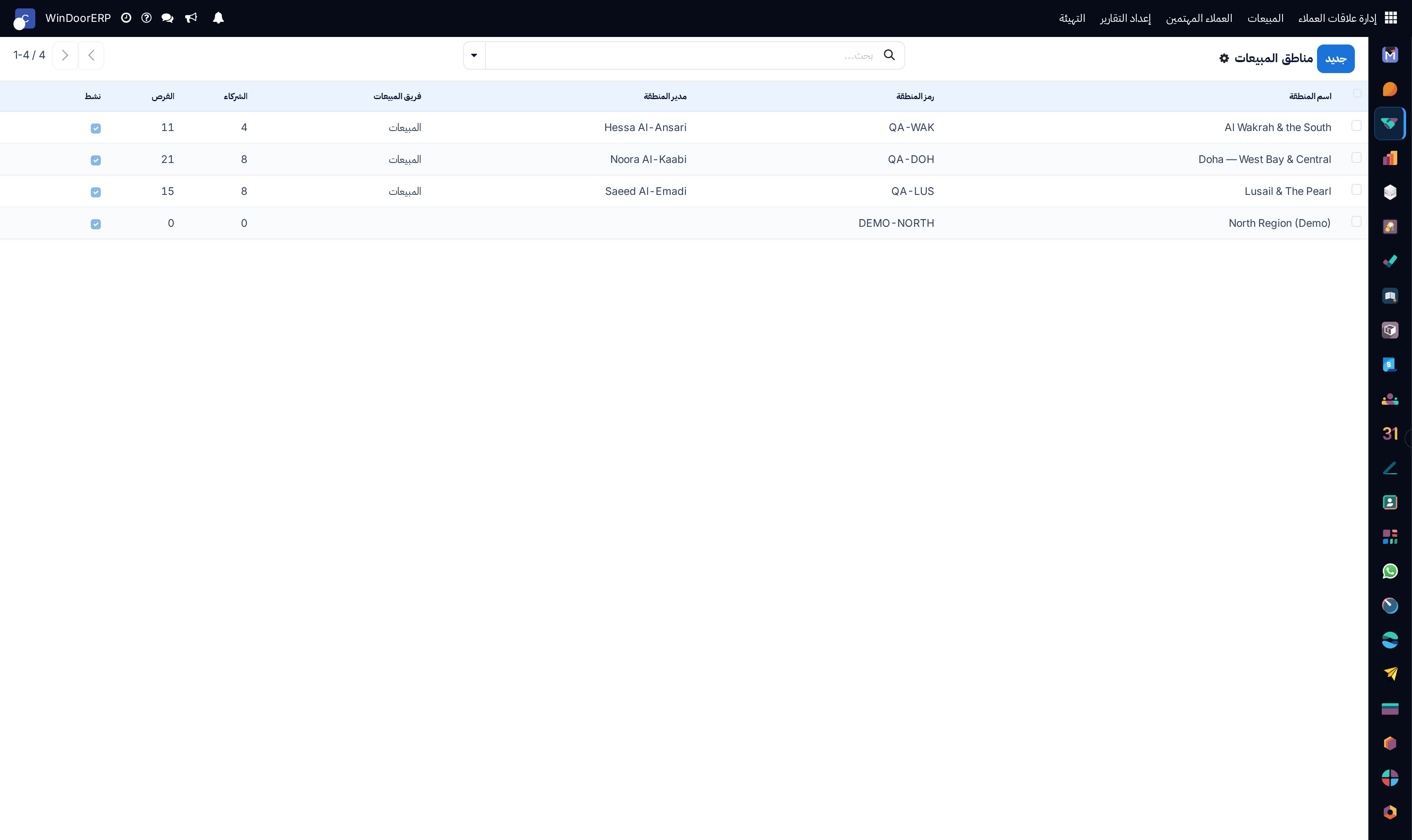
Task: Open the 31 calendar app icon
Action: point(1390,433)
